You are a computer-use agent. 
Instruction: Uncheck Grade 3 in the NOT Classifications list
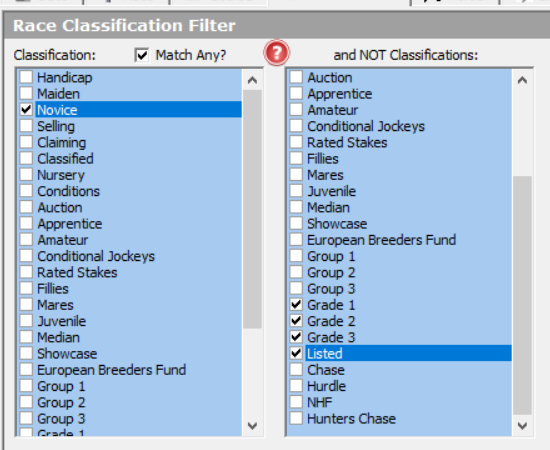(x=296, y=337)
